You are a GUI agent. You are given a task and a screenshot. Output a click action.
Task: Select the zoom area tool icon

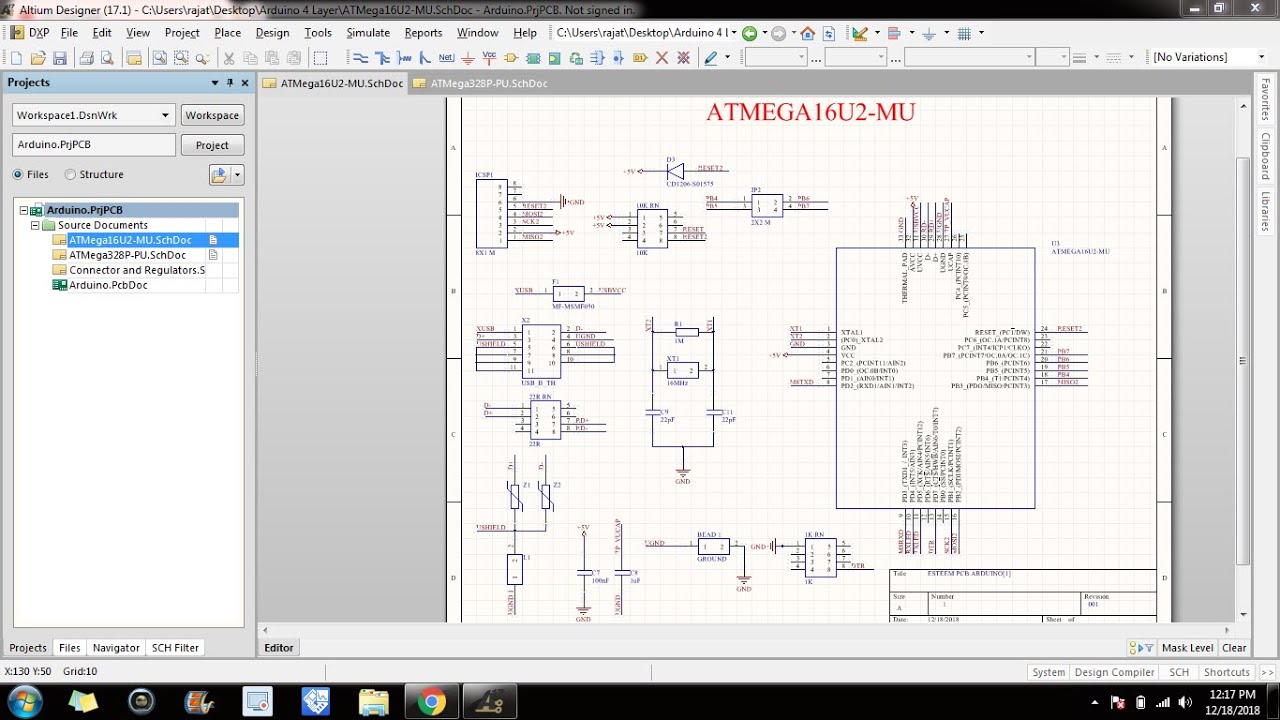coord(181,58)
